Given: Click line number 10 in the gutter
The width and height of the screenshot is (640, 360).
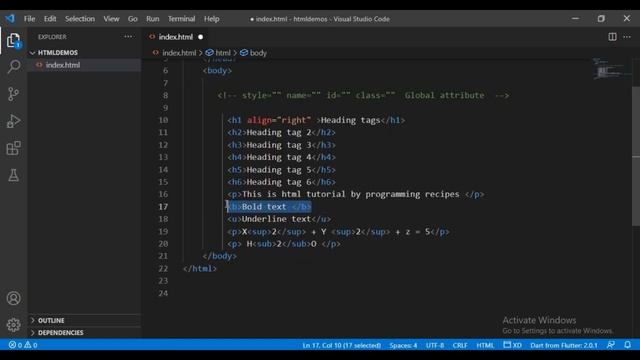Looking at the screenshot, I should (163, 120).
